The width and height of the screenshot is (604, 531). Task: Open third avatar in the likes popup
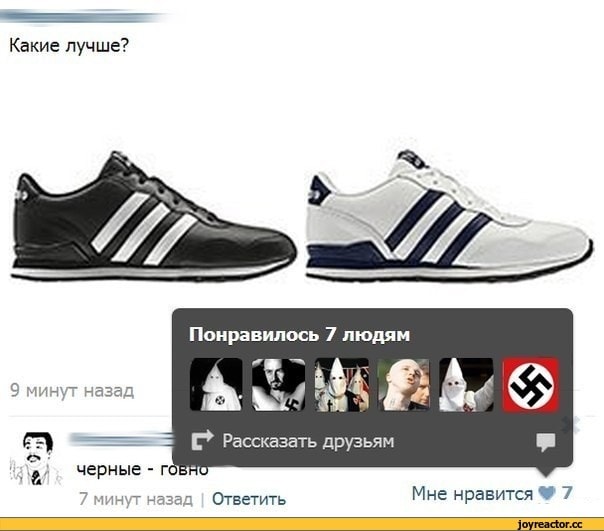[341, 385]
